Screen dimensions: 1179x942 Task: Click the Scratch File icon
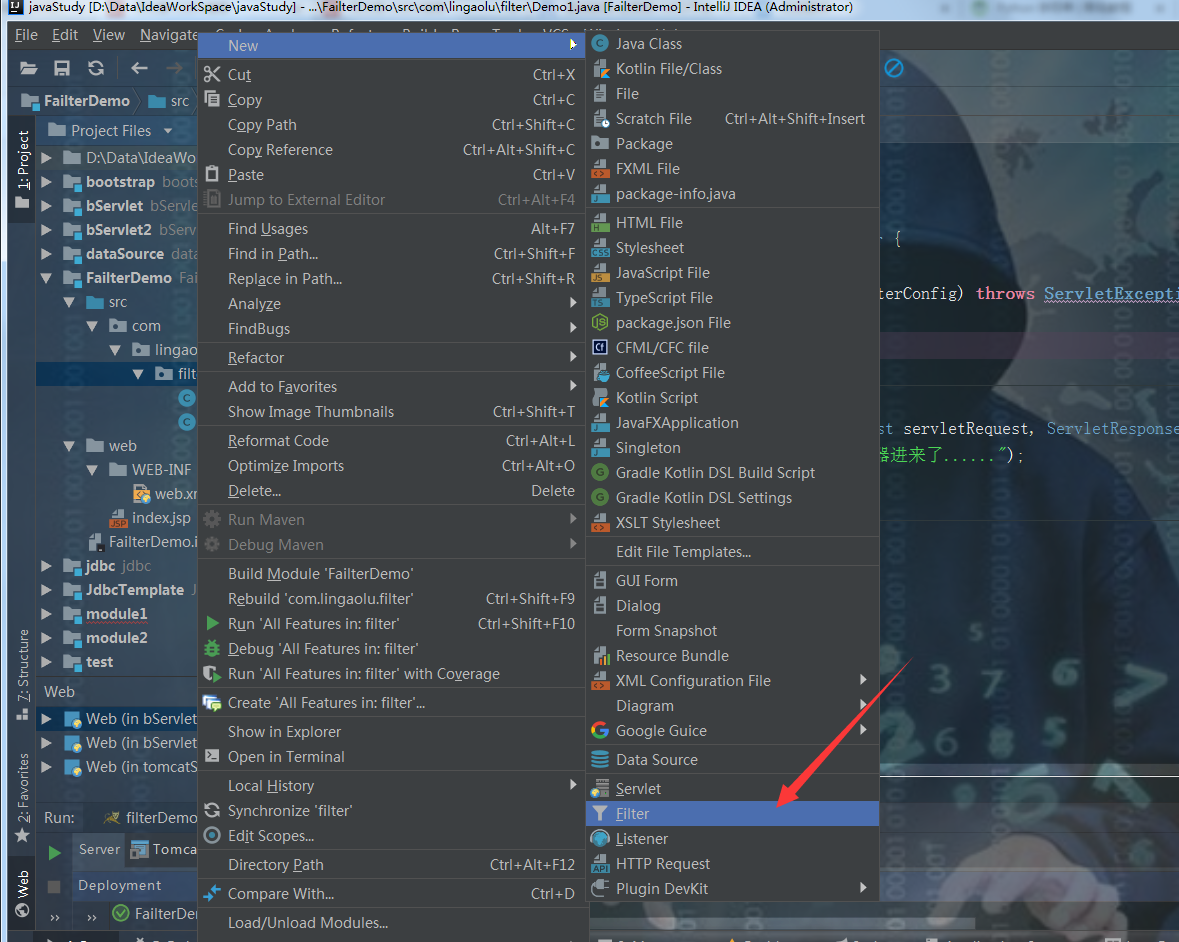600,119
